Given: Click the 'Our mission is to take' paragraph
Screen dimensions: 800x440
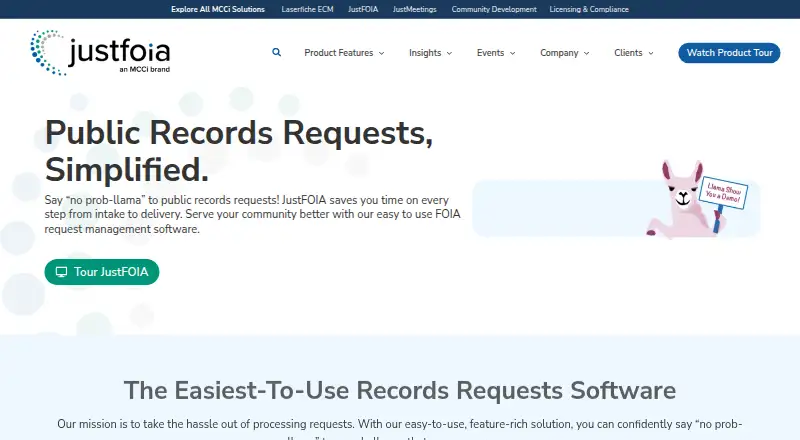Looking at the screenshot, I should (399, 430).
